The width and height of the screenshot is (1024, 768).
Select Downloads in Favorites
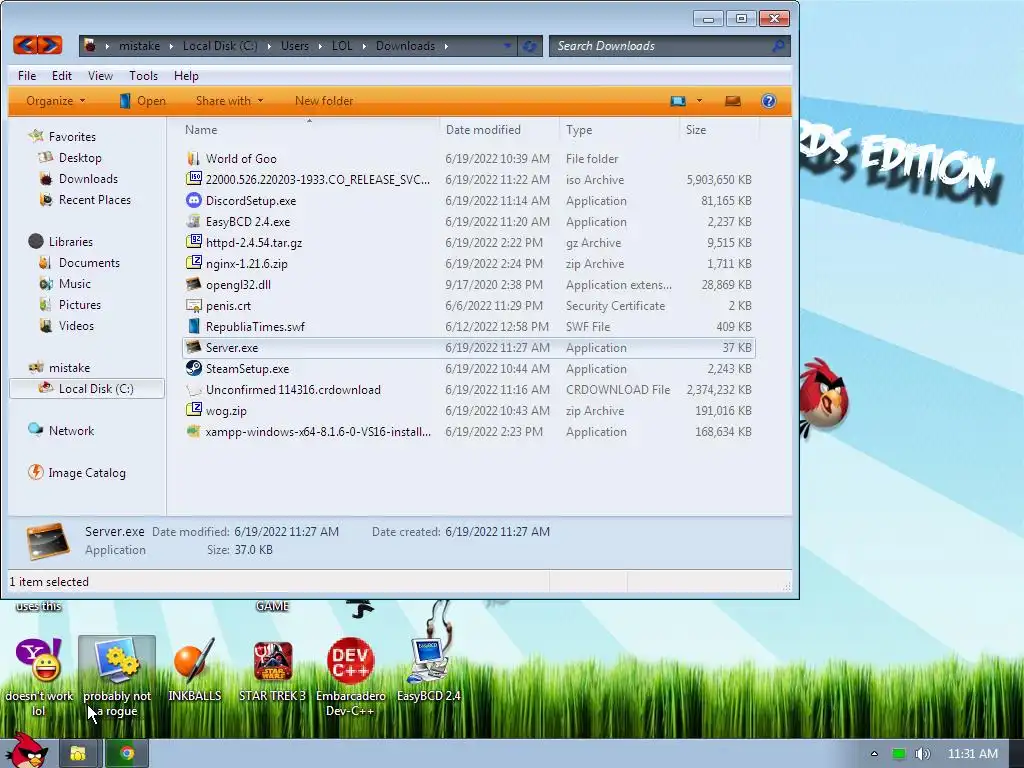88,178
